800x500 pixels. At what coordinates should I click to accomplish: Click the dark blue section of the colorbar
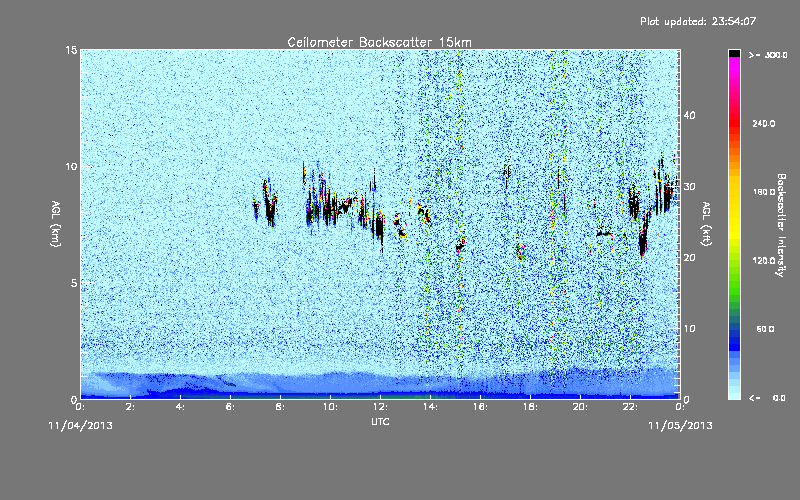[734, 339]
